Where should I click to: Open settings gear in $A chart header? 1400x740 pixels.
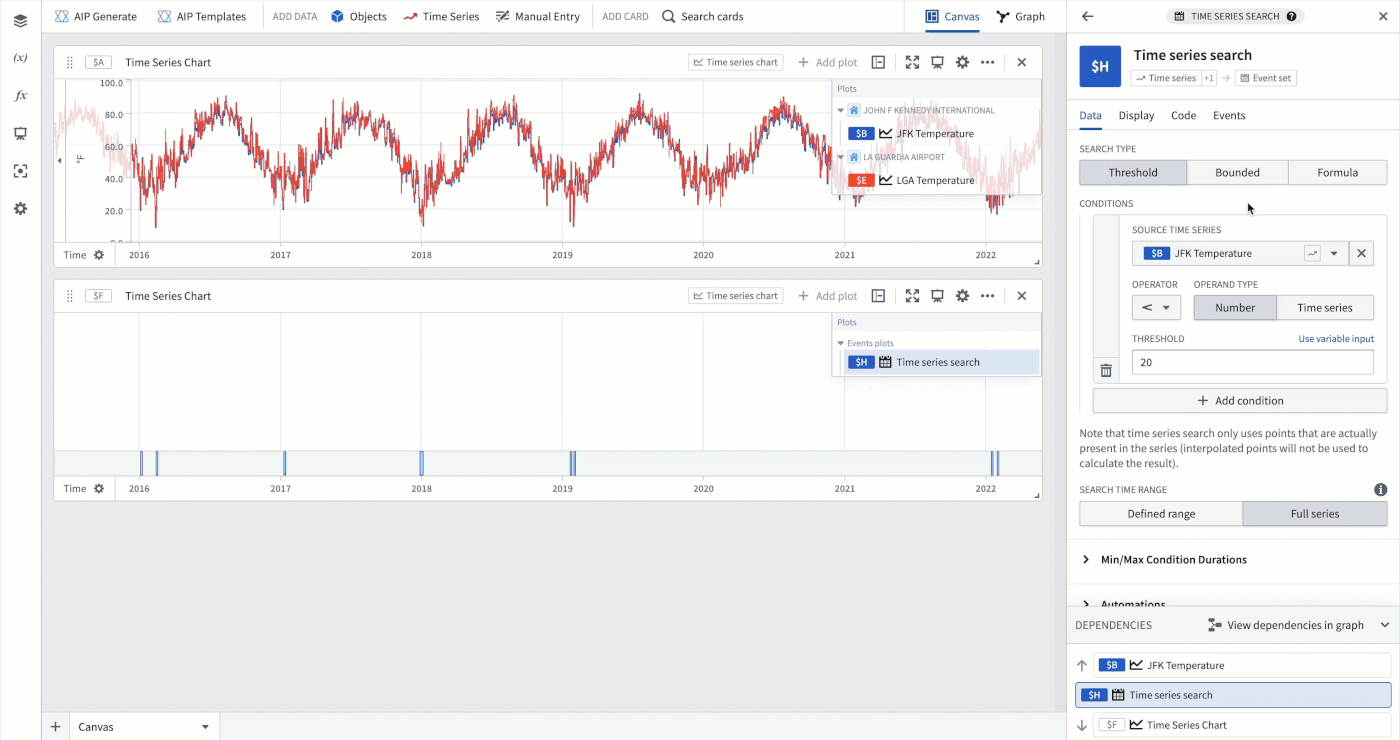click(x=962, y=62)
